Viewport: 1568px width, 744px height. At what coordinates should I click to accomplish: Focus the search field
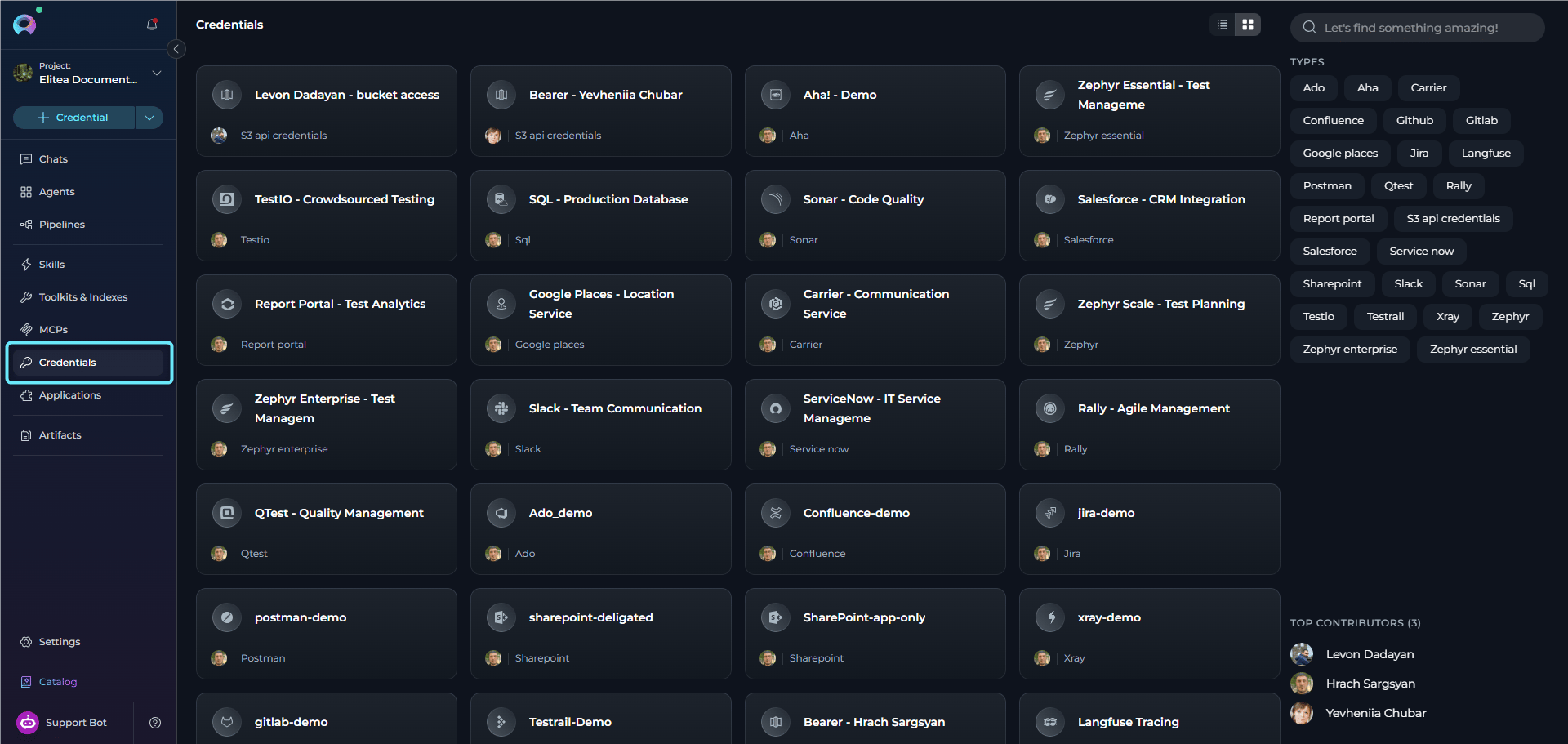coord(1417,28)
